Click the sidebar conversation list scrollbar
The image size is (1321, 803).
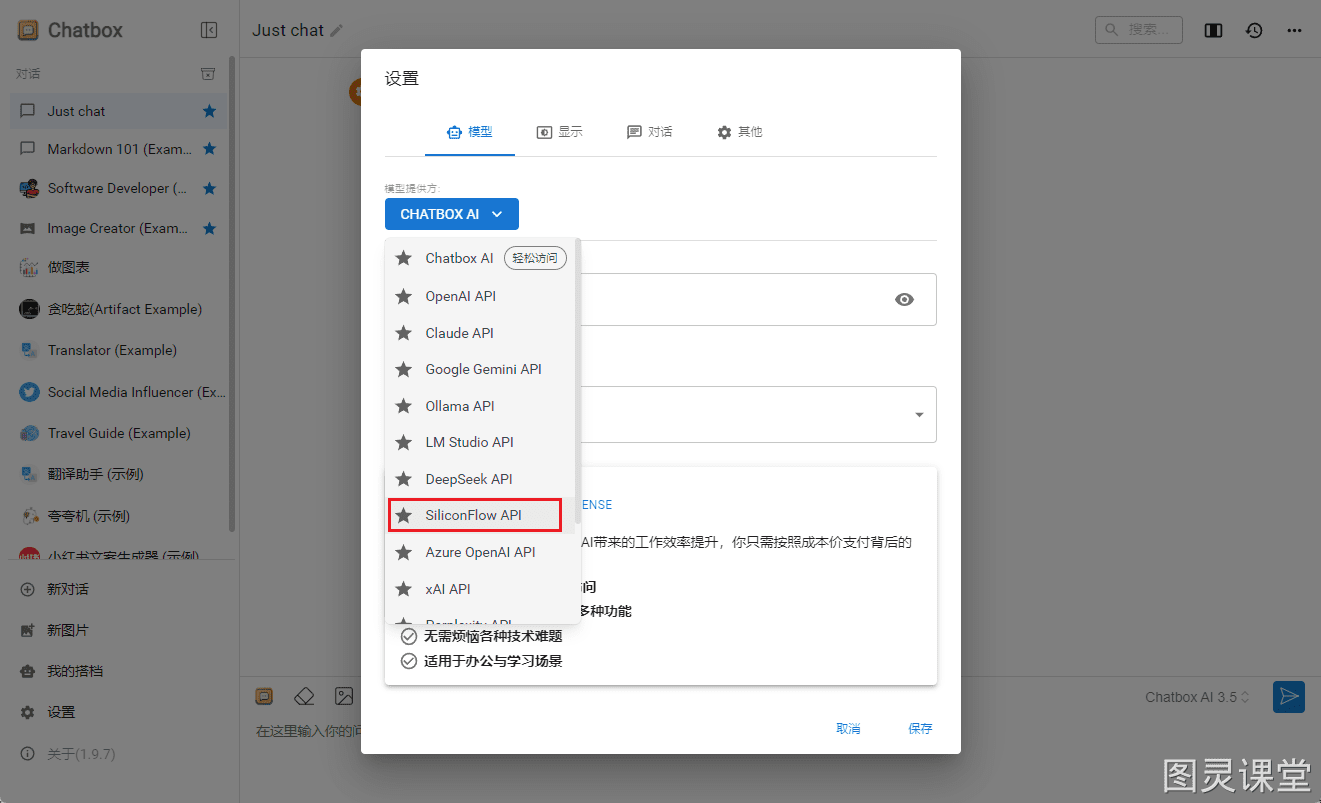click(232, 295)
